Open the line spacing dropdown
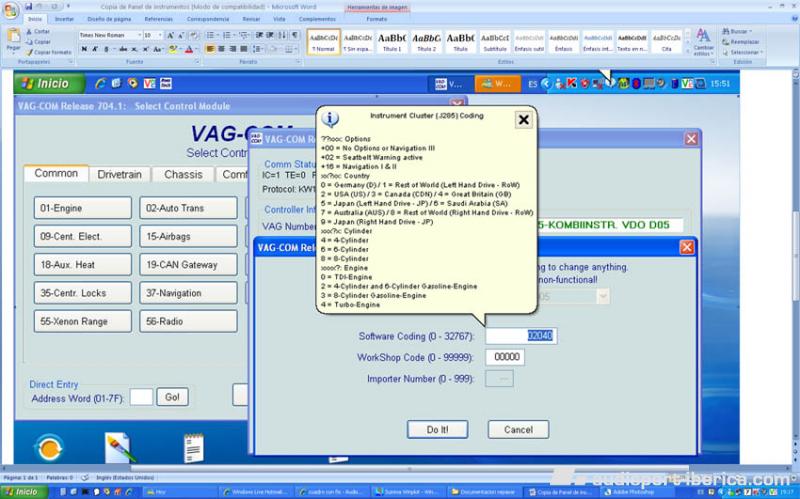The image size is (800, 499). (259, 49)
